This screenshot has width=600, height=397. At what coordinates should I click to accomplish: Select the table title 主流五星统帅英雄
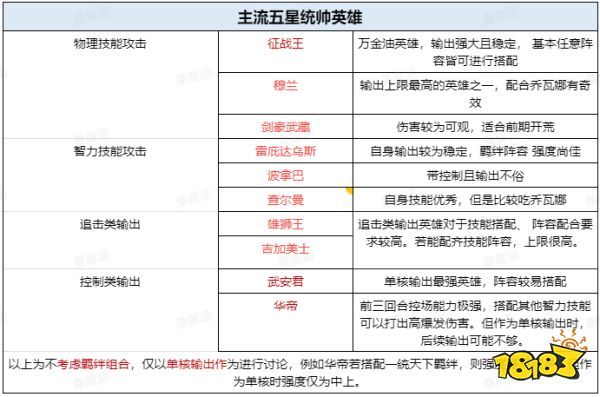300,17
